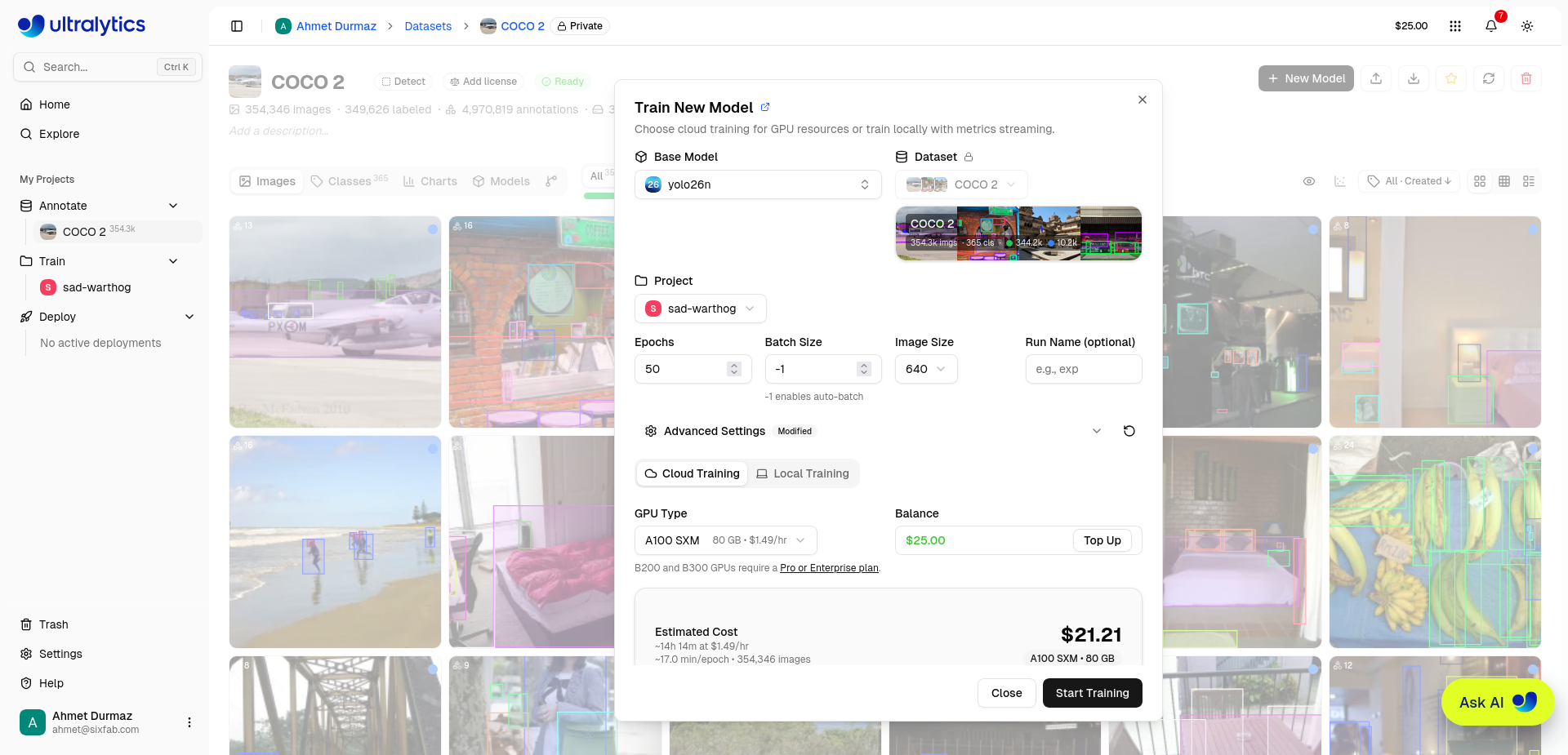This screenshot has height=755, width=1568.
Task: Open notifications bell with red badge
Action: tap(1491, 26)
